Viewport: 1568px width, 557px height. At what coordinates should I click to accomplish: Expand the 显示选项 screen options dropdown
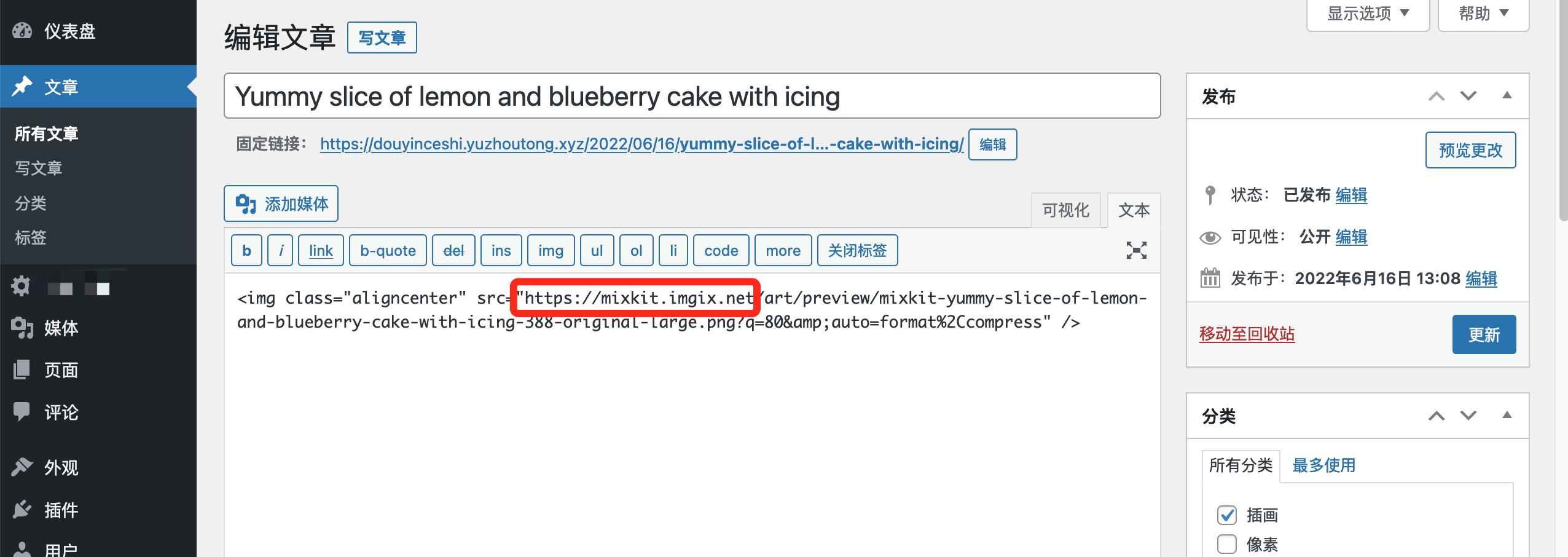(x=1368, y=14)
